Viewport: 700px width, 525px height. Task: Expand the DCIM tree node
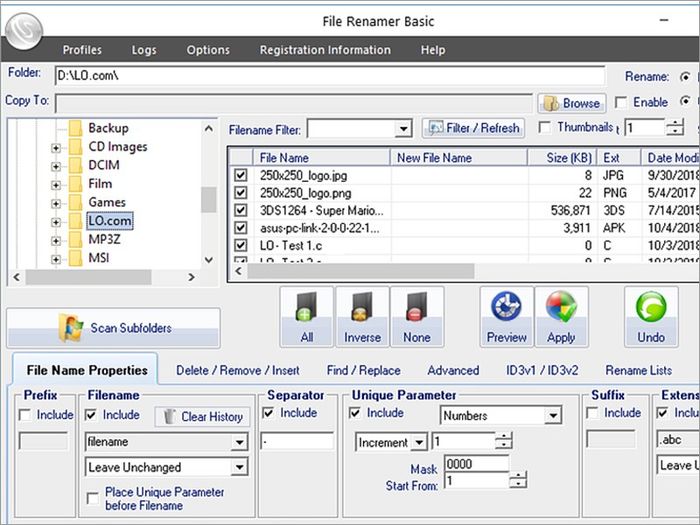(56, 167)
